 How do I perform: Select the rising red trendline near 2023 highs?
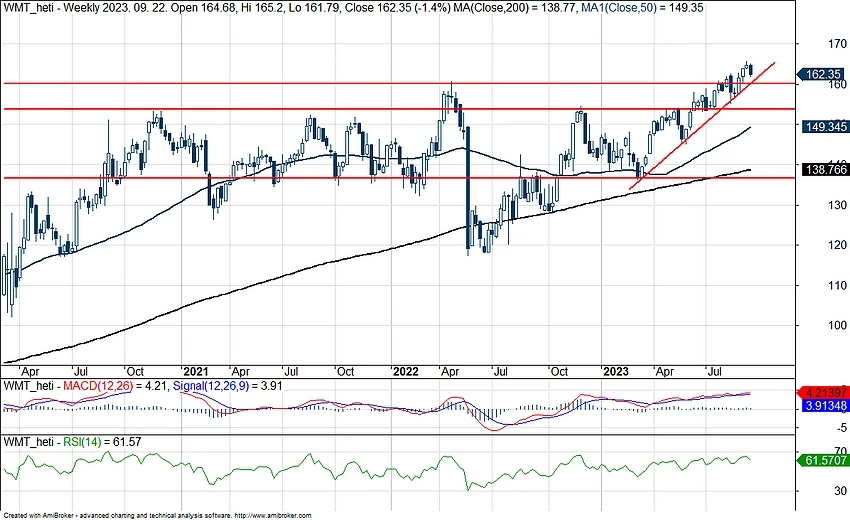coord(702,126)
